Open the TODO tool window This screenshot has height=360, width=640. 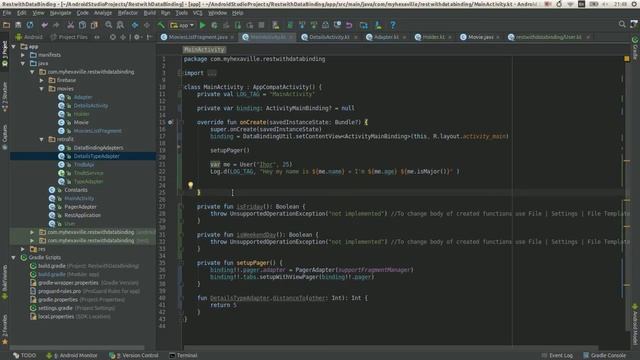24,356
